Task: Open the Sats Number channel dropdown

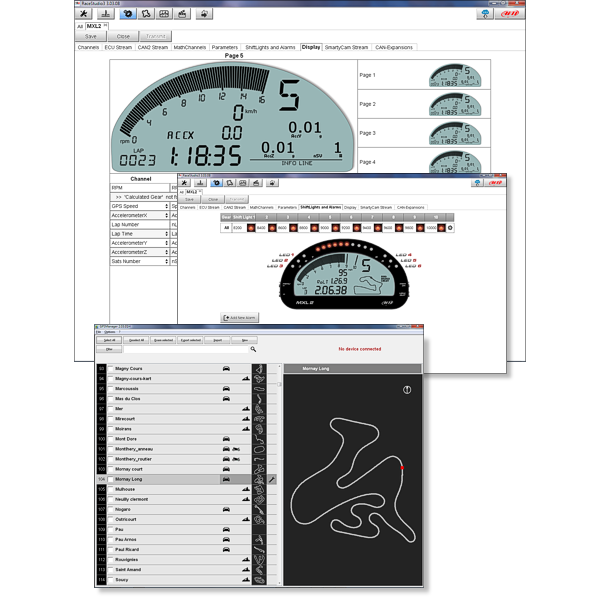Action: [164, 261]
